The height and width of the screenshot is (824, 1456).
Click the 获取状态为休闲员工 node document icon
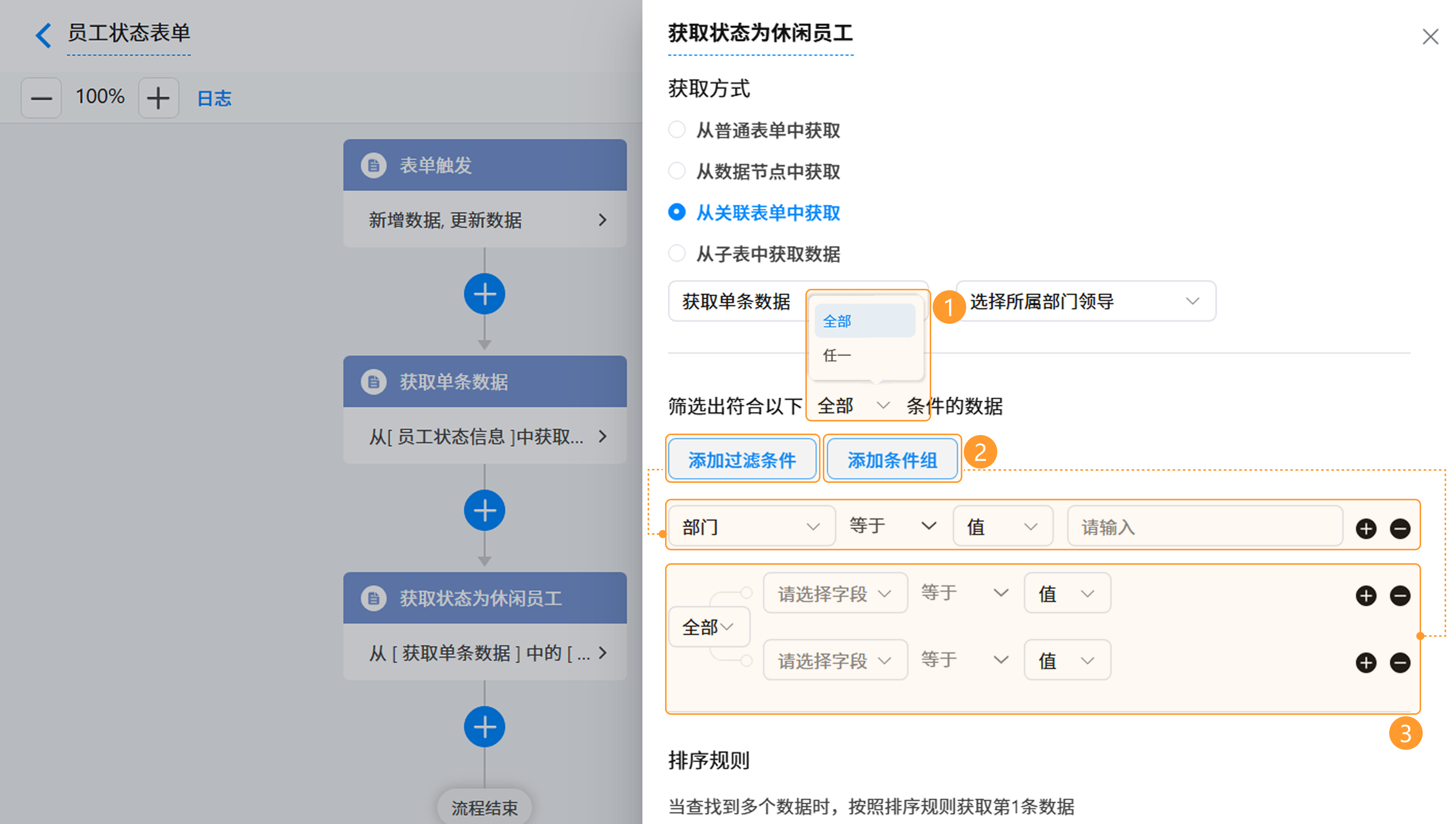pyautogui.click(x=373, y=598)
